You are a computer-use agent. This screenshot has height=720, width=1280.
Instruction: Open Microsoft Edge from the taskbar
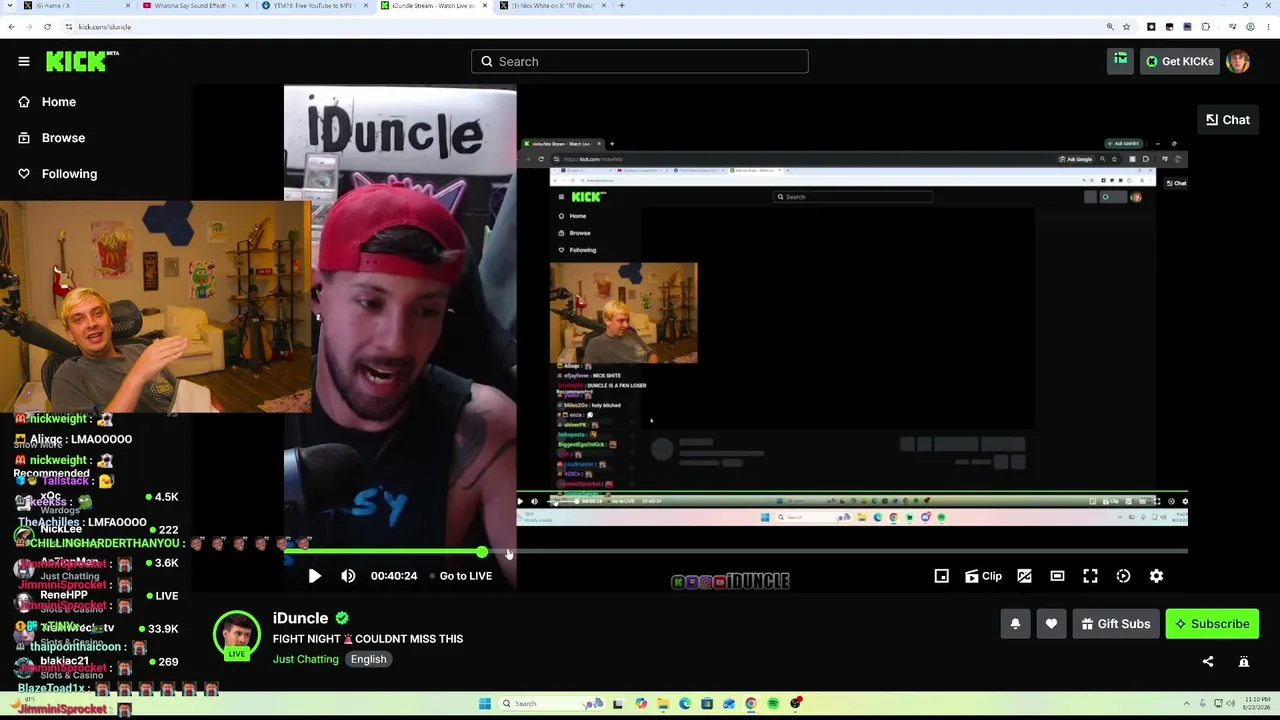tap(685, 704)
